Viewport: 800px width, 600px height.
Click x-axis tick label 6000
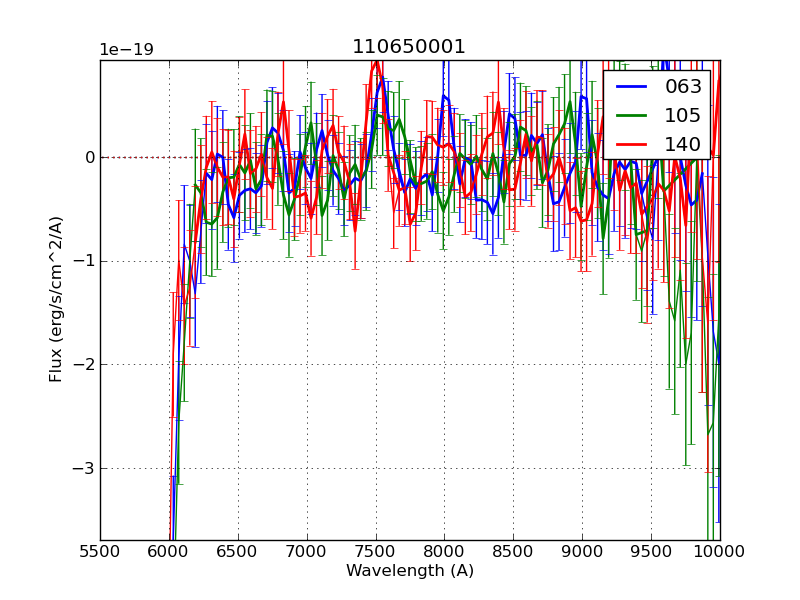tap(169, 551)
